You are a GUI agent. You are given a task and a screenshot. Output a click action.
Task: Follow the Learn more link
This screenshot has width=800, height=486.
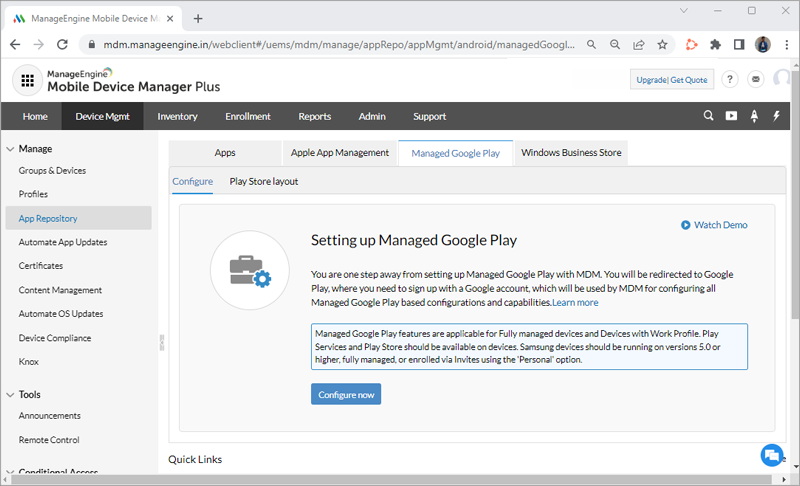click(x=575, y=302)
